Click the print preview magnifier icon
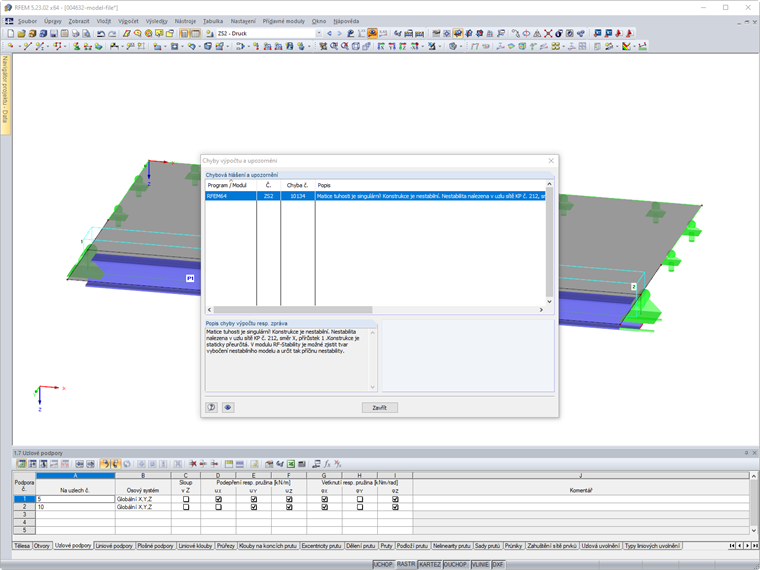 pos(86,33)
